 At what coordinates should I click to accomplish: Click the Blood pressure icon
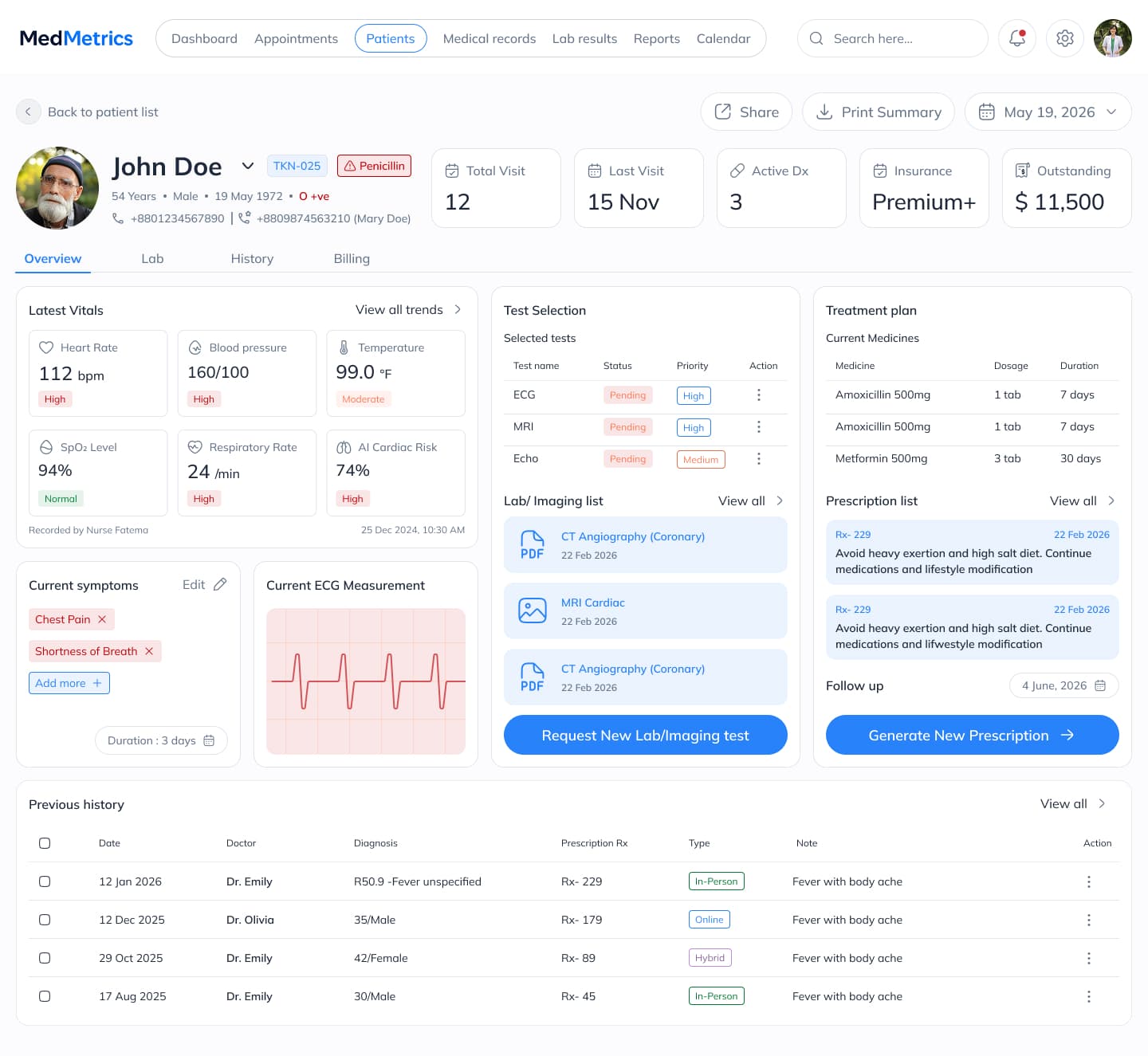pos(195,347)
